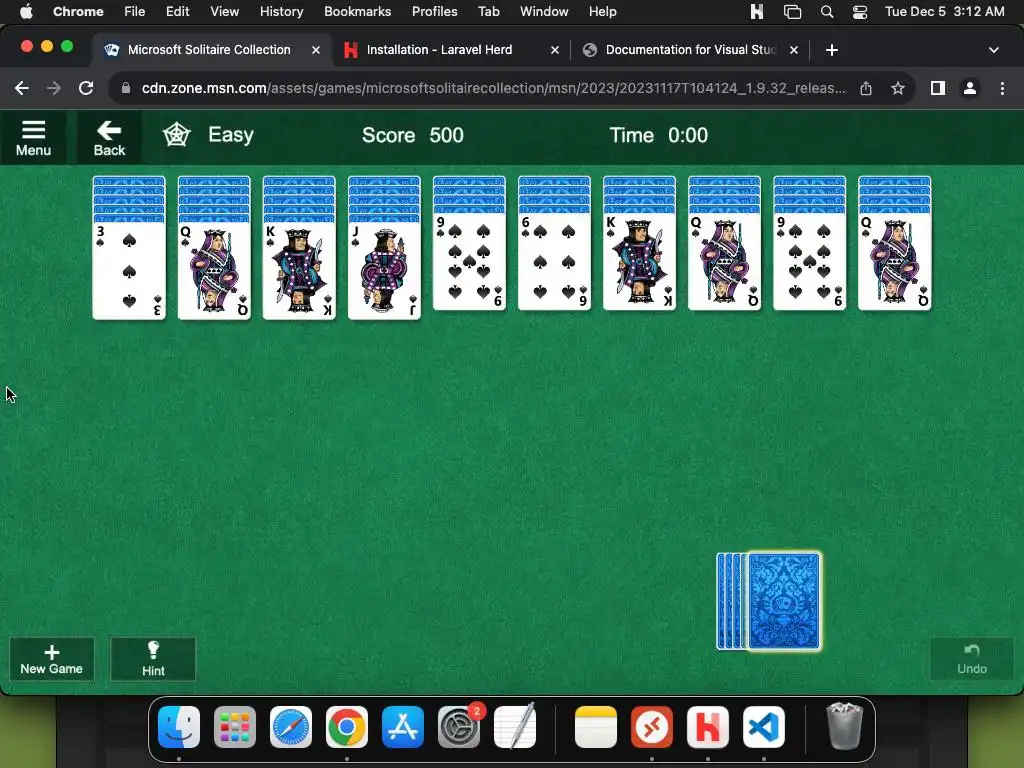Go Back with the arrow button

(x=109, y=138)
